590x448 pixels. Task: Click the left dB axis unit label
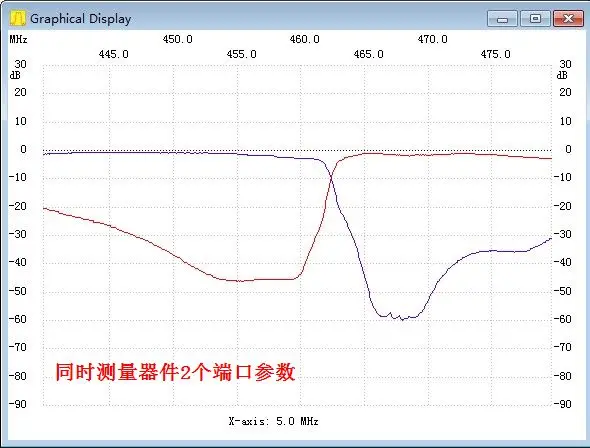(15, 75)
